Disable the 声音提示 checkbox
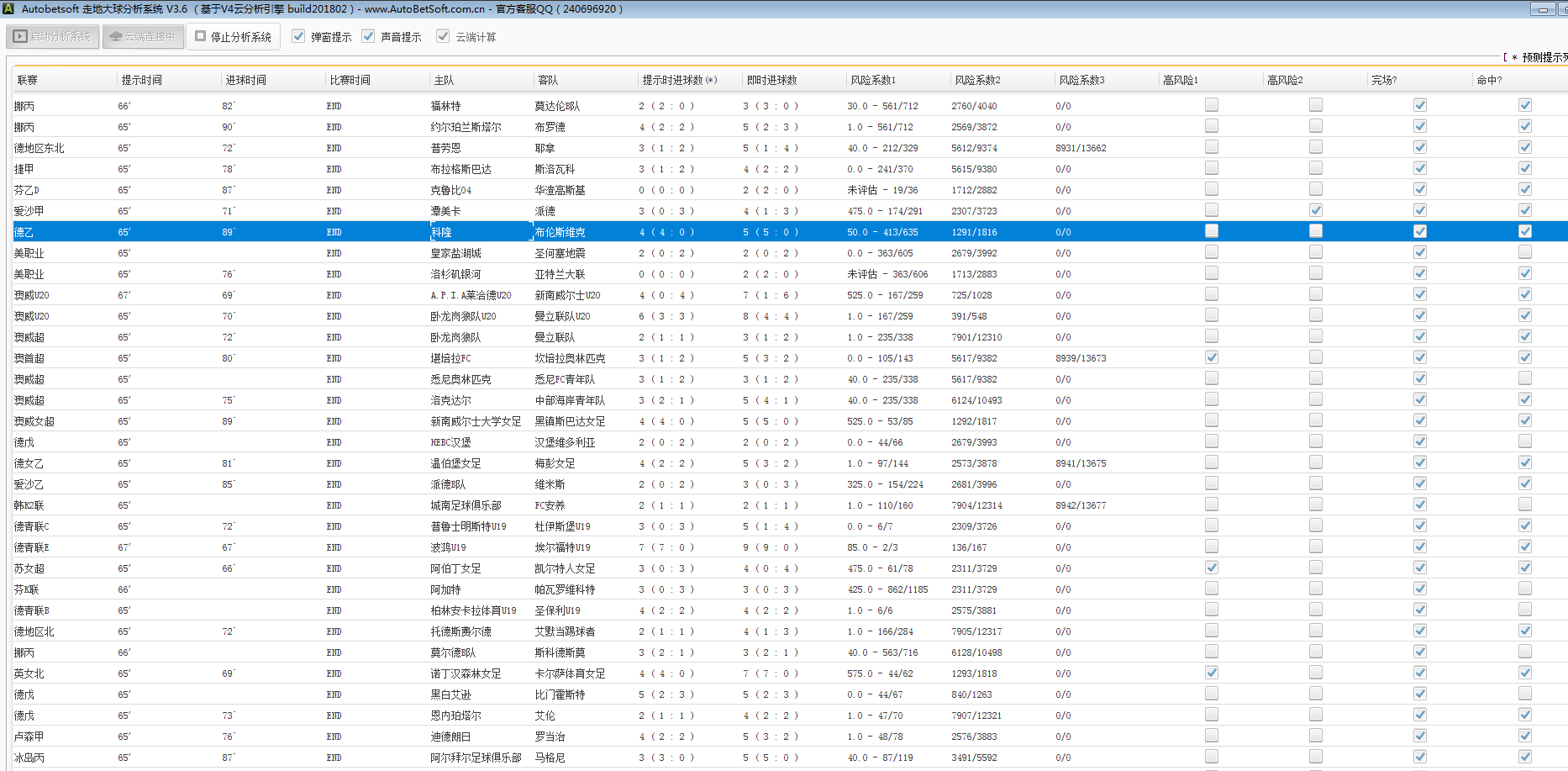This screenshot has height=771, width=1568. [368, 36]
